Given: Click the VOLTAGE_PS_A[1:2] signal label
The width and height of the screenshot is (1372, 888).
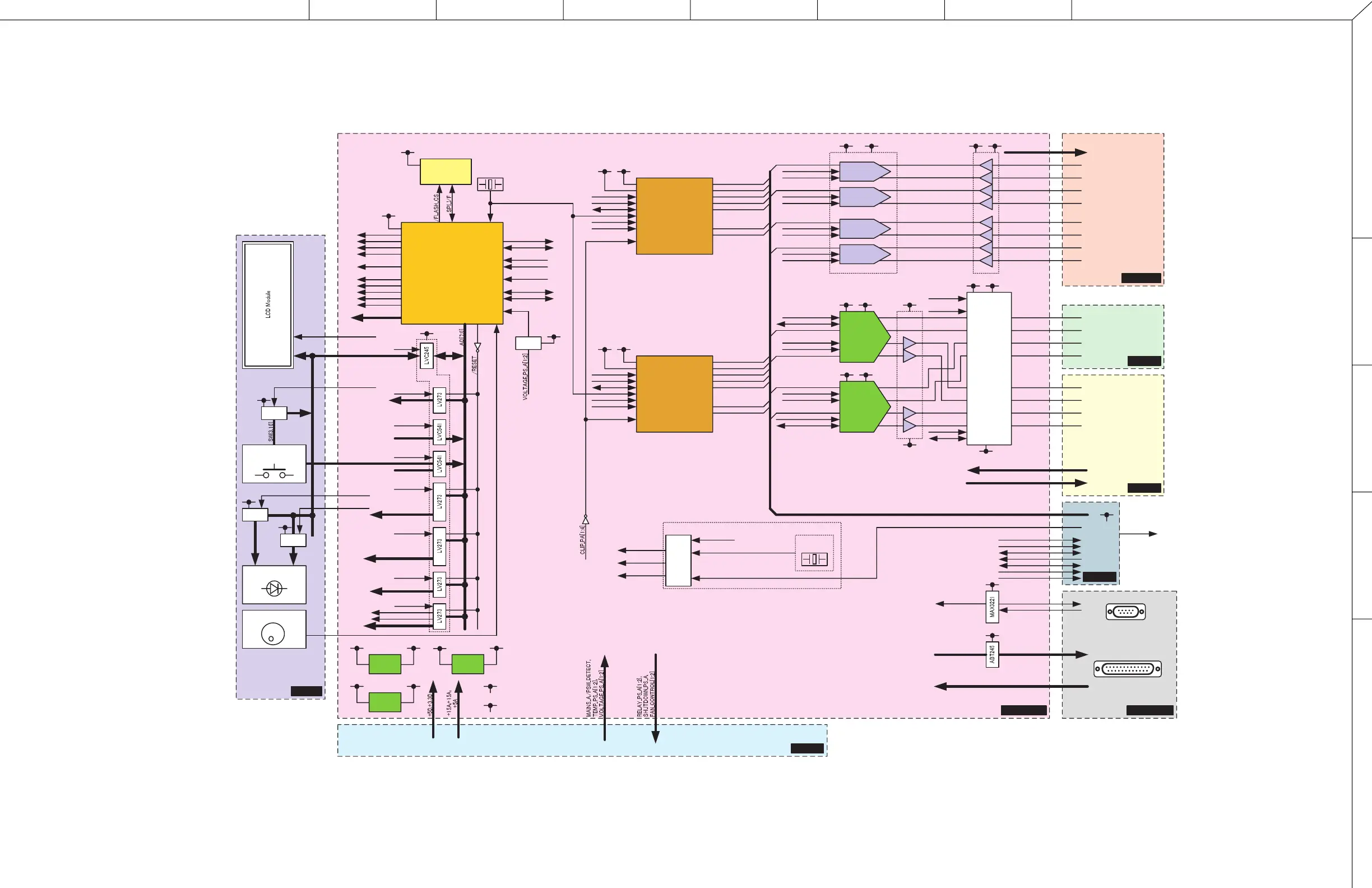Looking at the screenshot, I should 525,378.
